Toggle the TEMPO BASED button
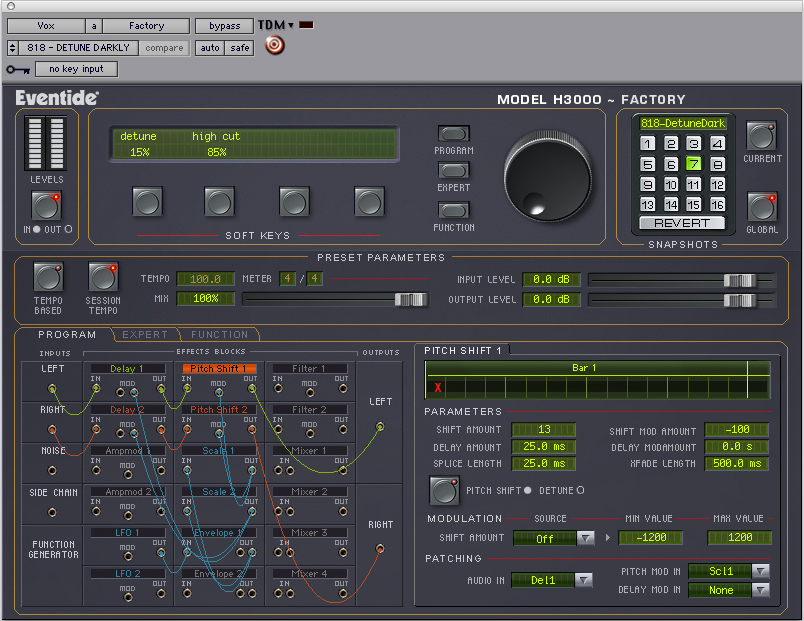Image resolution: width=804 pixels, height=621 pixels. tap(48, 277)
